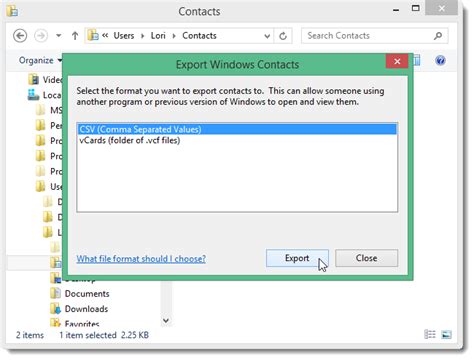Click Lori in the address path
The width and height of the screenshot is (474, 360).
coord(158,36)
